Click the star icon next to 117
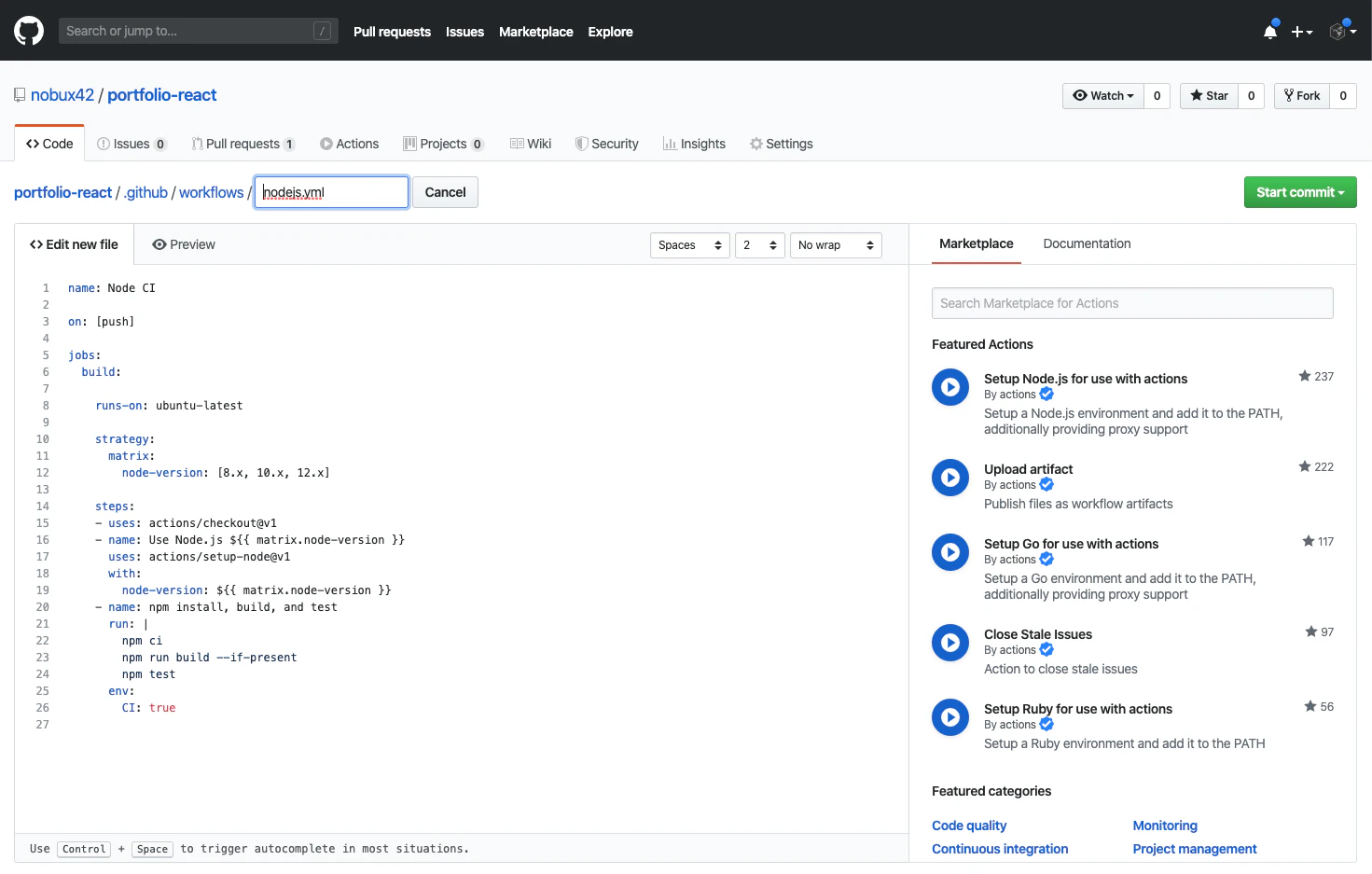Image resolution: width=1372 pixels, height=874 pixels. tap(1309, 541)
